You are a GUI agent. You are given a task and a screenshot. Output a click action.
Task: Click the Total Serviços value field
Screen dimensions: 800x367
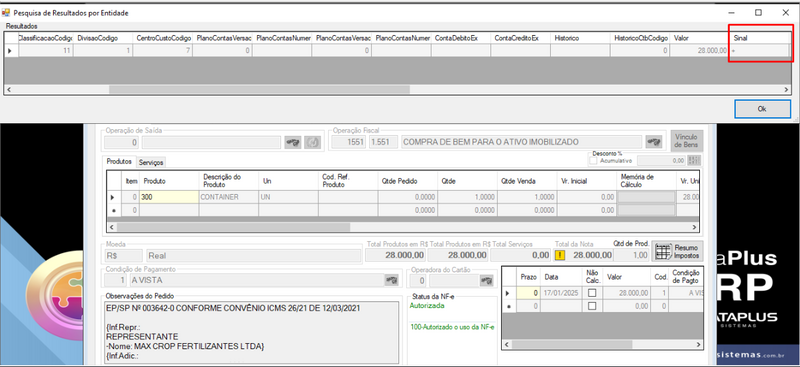click(x=521, y=255)
